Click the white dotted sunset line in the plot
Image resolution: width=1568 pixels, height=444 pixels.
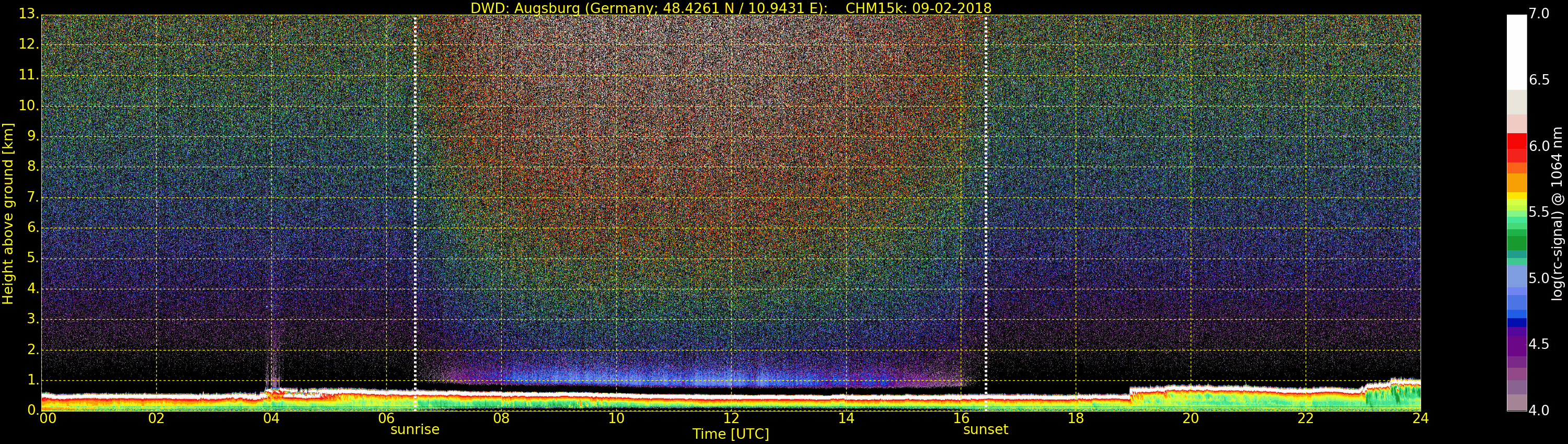[985, 182]
